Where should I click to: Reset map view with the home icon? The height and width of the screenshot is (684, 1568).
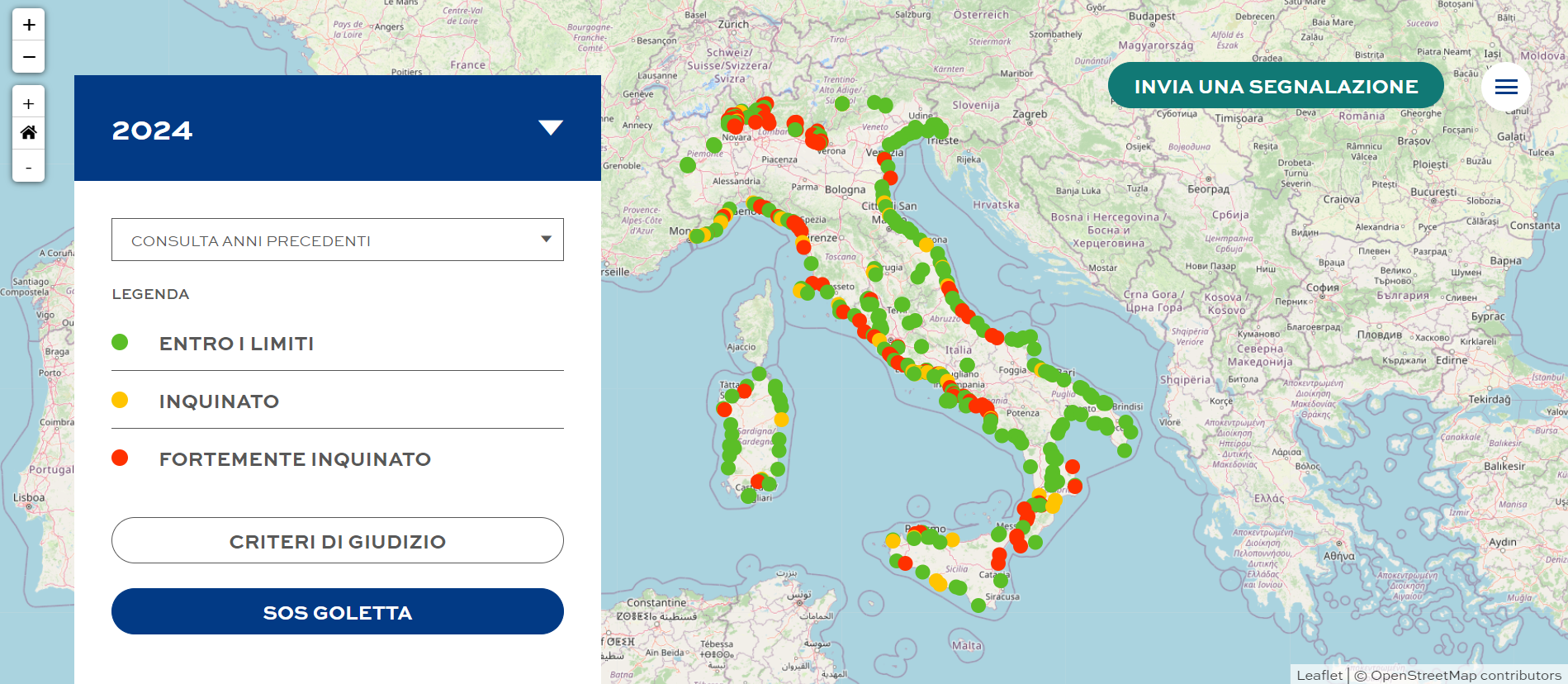tap(29, 132)
